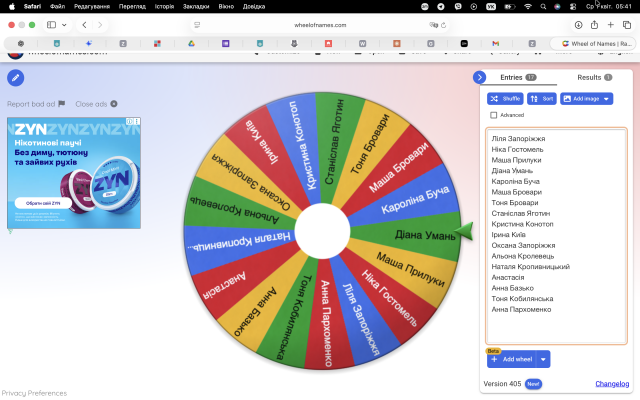Shuffle the wheel entries
The image size is (640, 400).
click(505, 99)
